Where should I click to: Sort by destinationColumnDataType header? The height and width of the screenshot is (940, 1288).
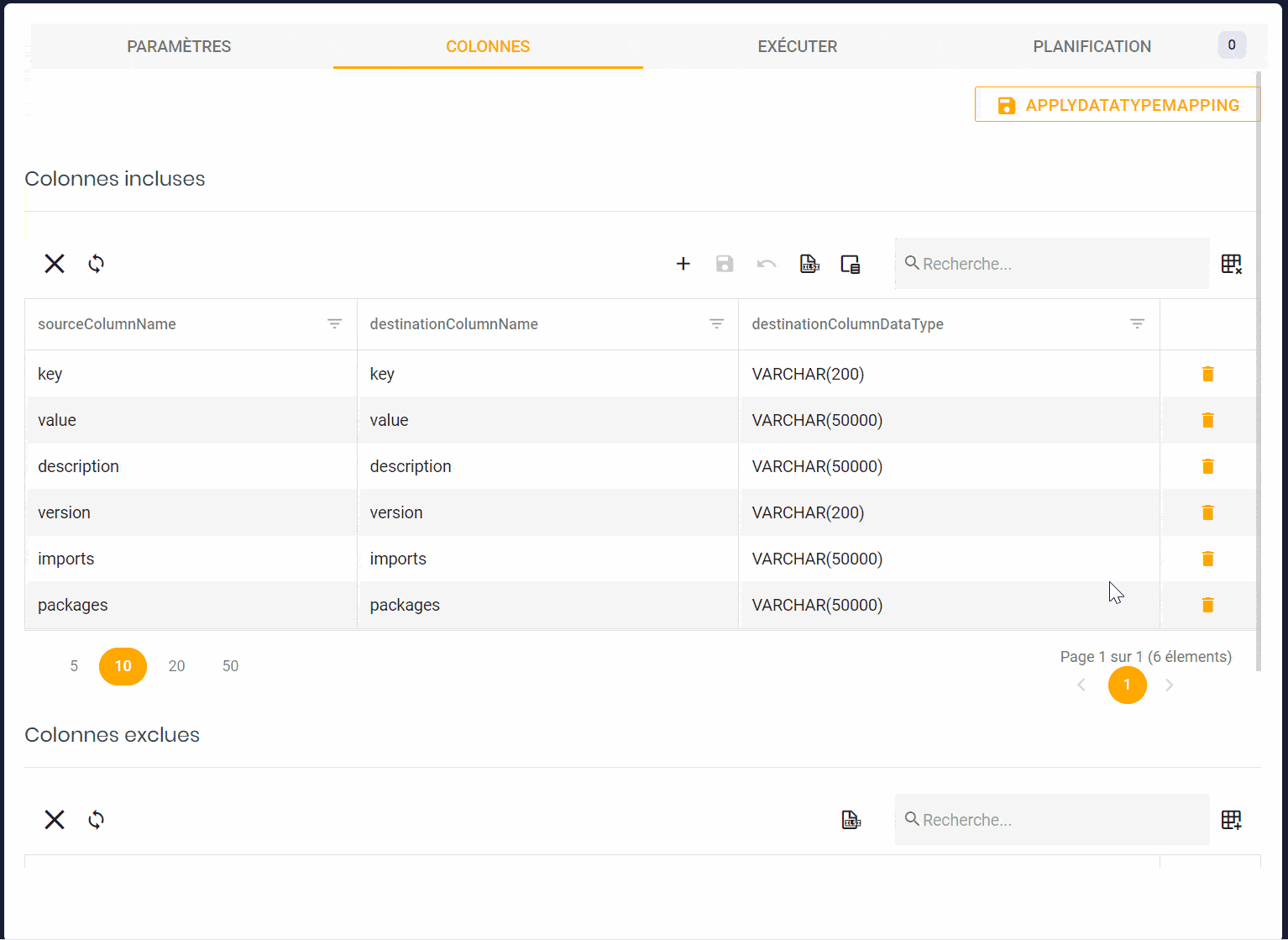847,324
